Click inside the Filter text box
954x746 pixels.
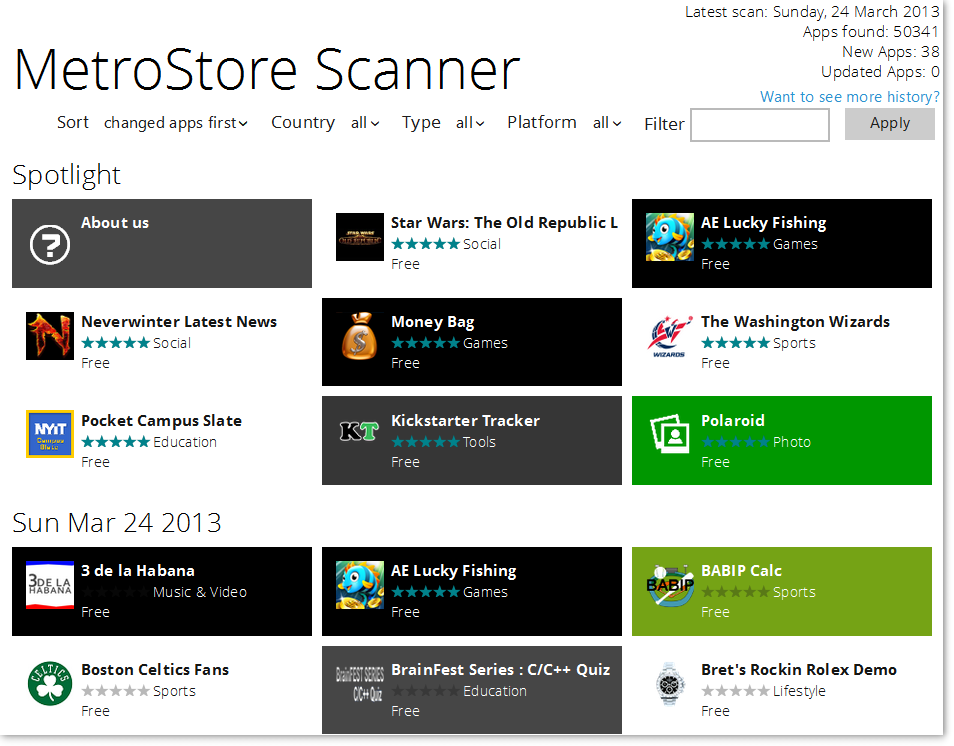(760, 125)
